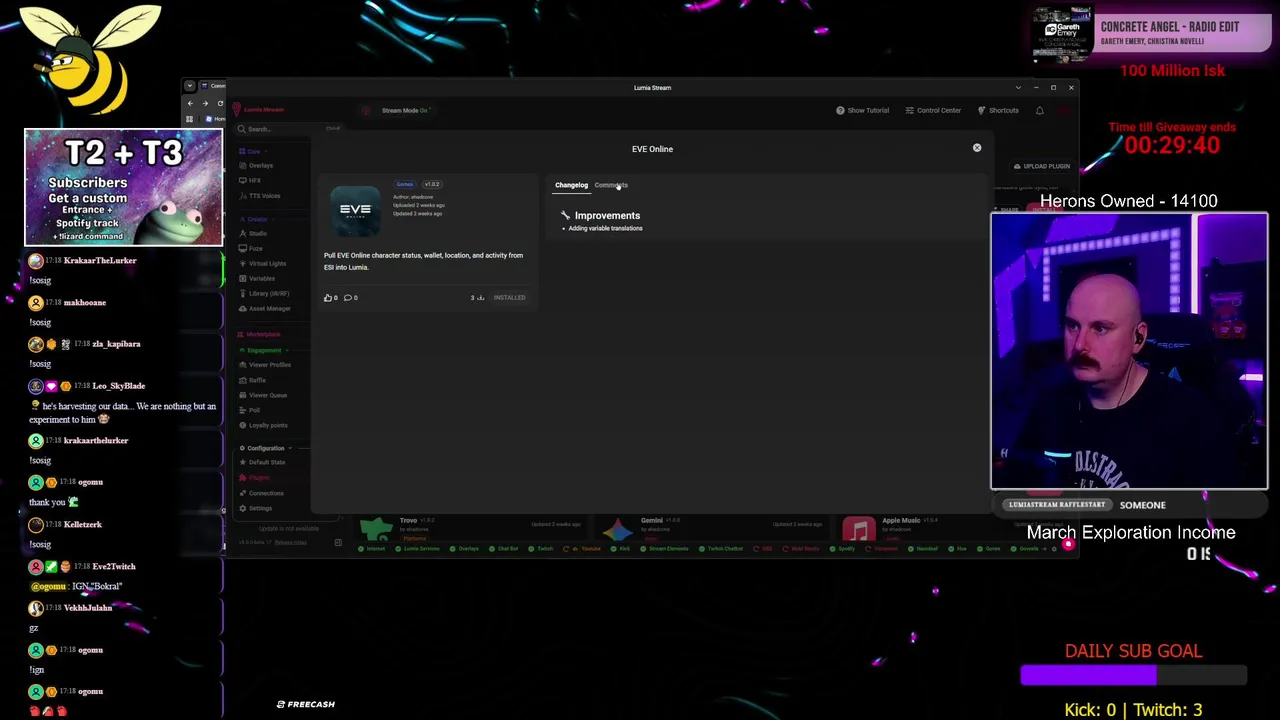Image resolution: width=1280 pixels, height=720 pixels.
Task: Open Show Tutorial help
Action: coord(862,110)
